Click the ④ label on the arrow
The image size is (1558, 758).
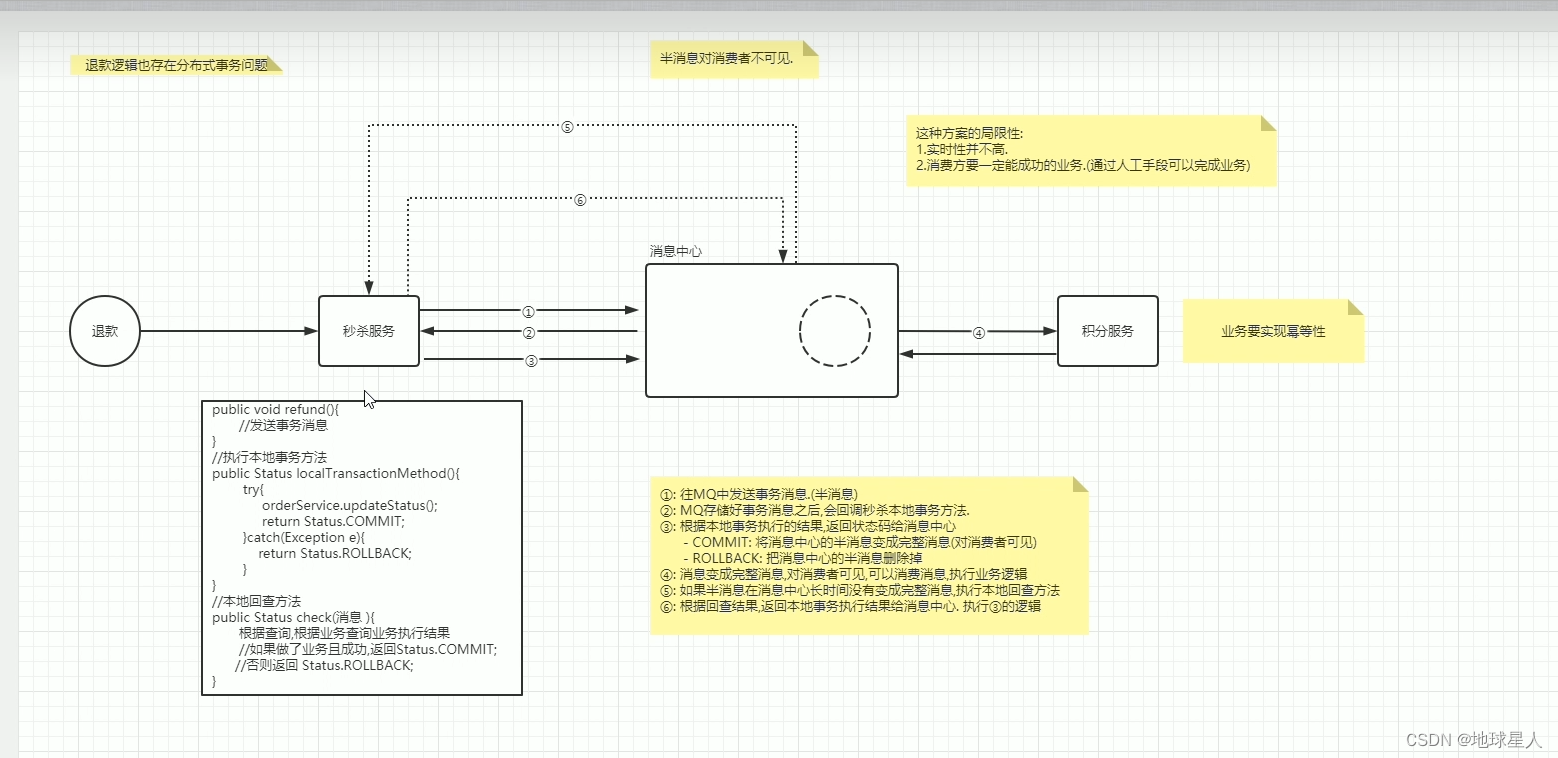point(979,332)
